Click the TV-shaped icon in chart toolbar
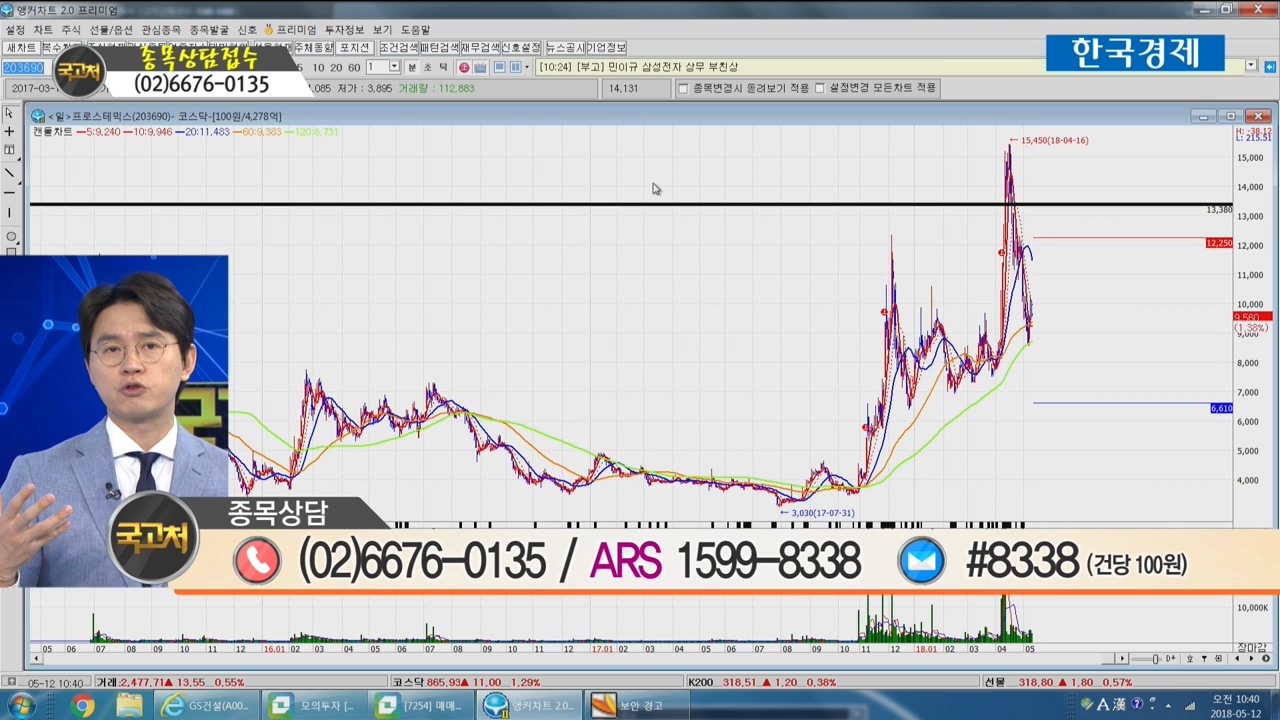This screenshot has width=1280, height=720. click(480, 67)
